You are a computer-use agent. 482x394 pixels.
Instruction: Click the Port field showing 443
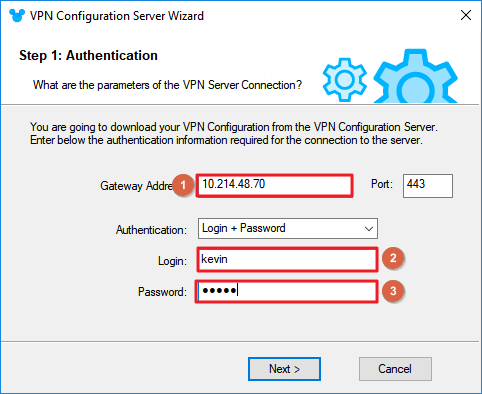pyautogui.click(x=428, y=186)
